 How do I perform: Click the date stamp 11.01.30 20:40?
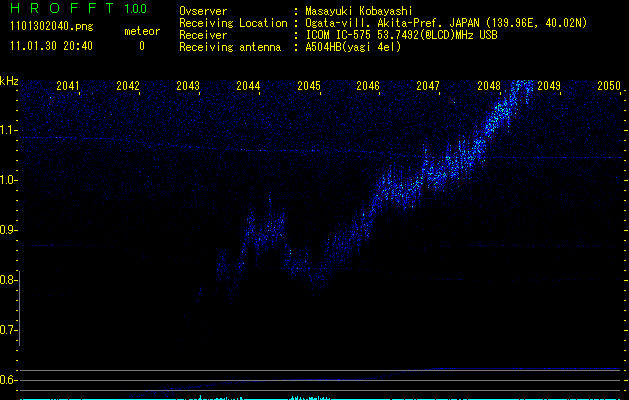point(51,46)
